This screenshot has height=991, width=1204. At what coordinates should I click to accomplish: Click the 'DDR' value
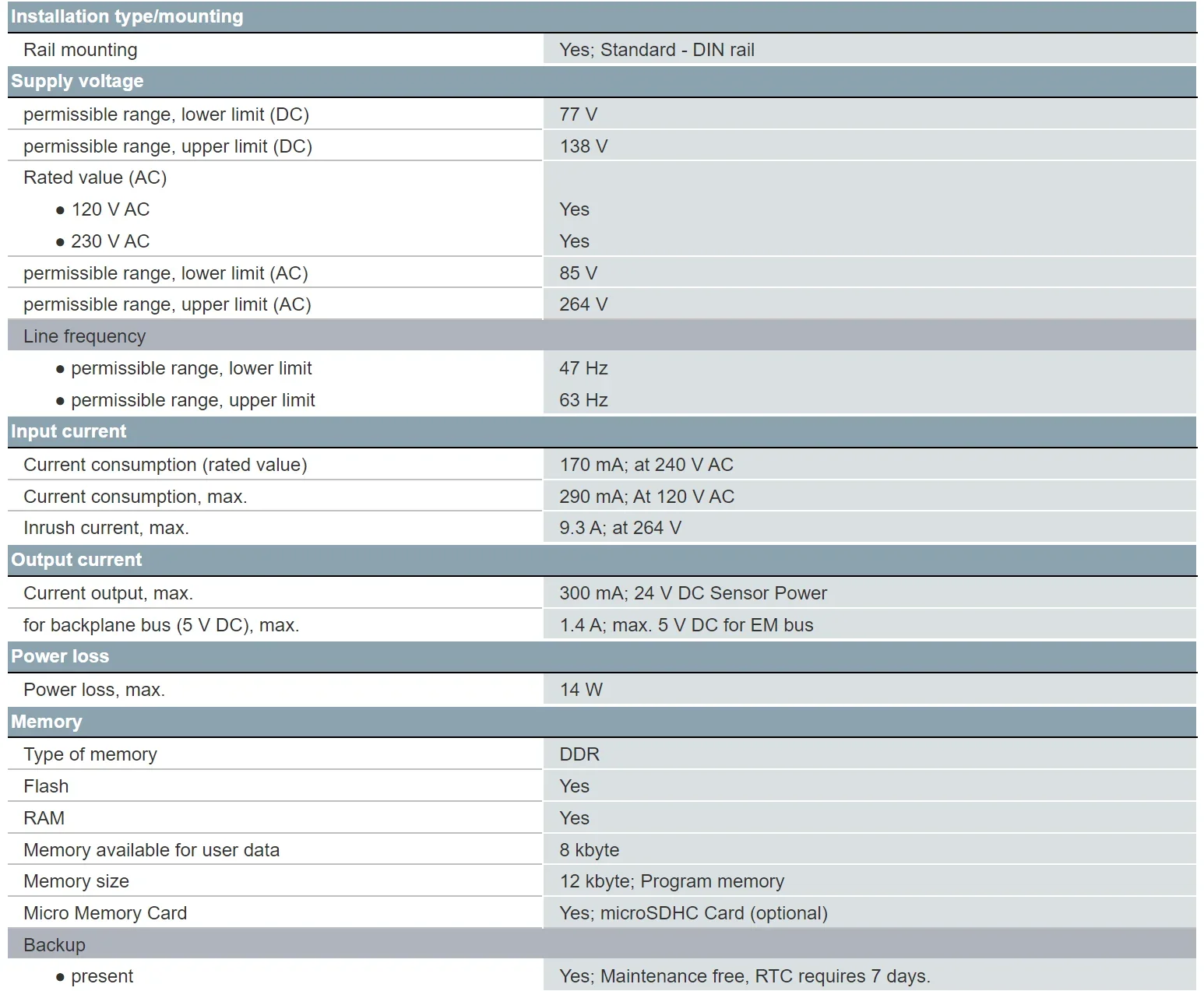[579, 754]
